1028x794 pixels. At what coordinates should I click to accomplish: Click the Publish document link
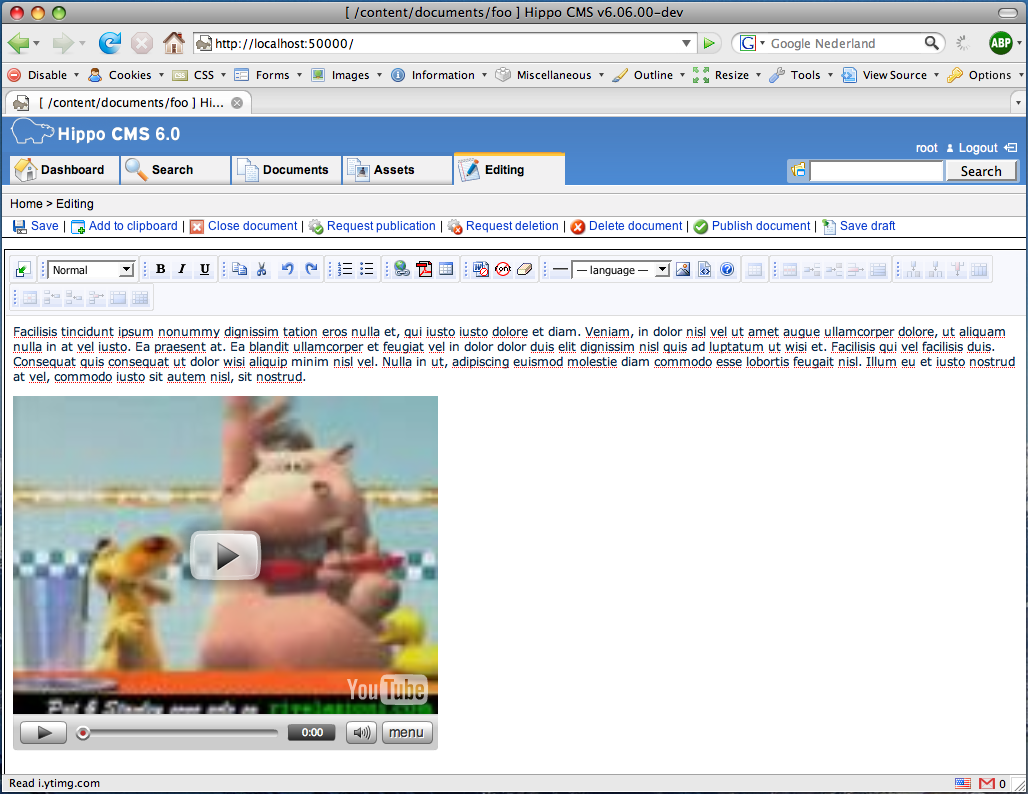click(x=760, y=226)
